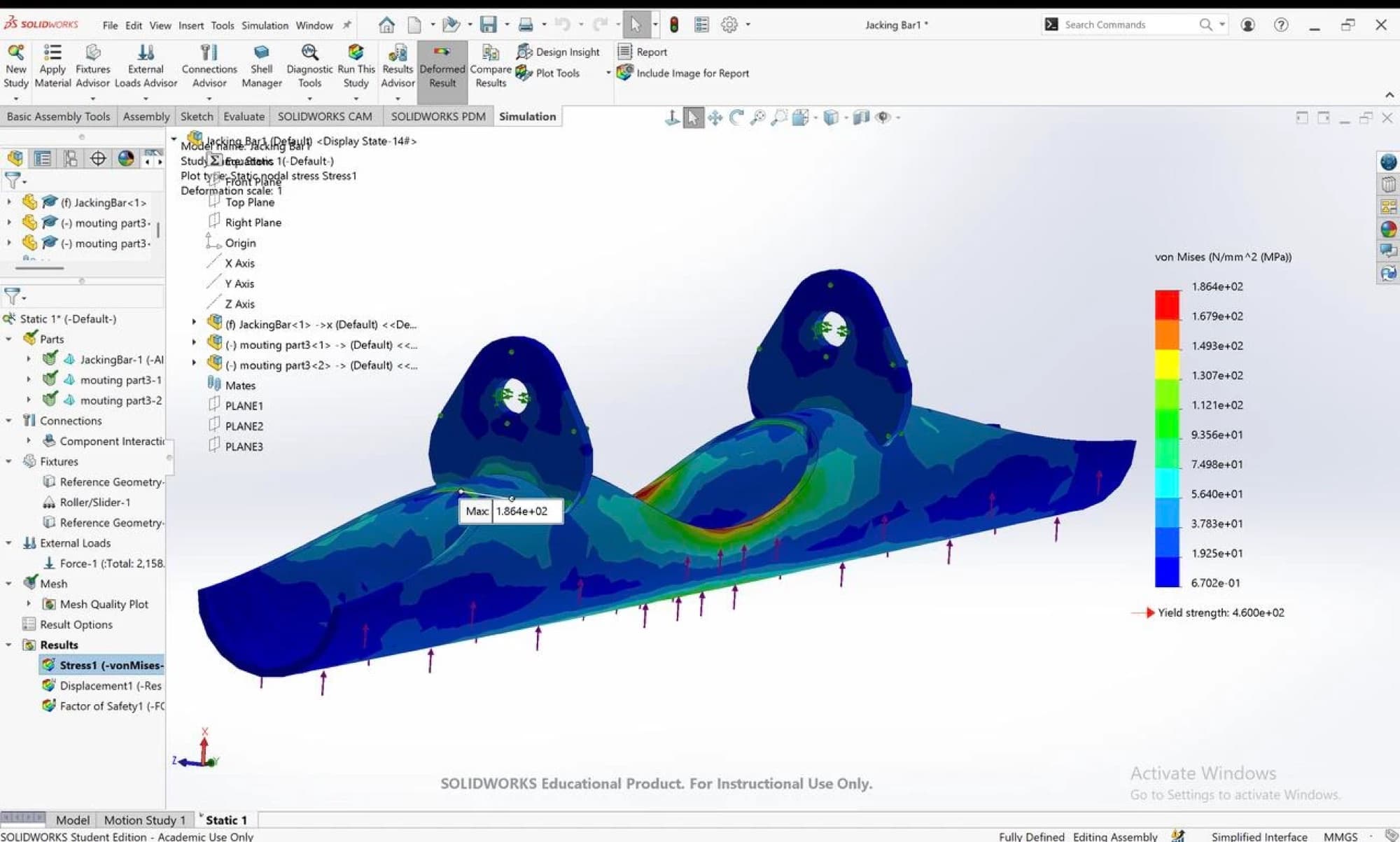
Task: Run This Study
Action: 356,67
